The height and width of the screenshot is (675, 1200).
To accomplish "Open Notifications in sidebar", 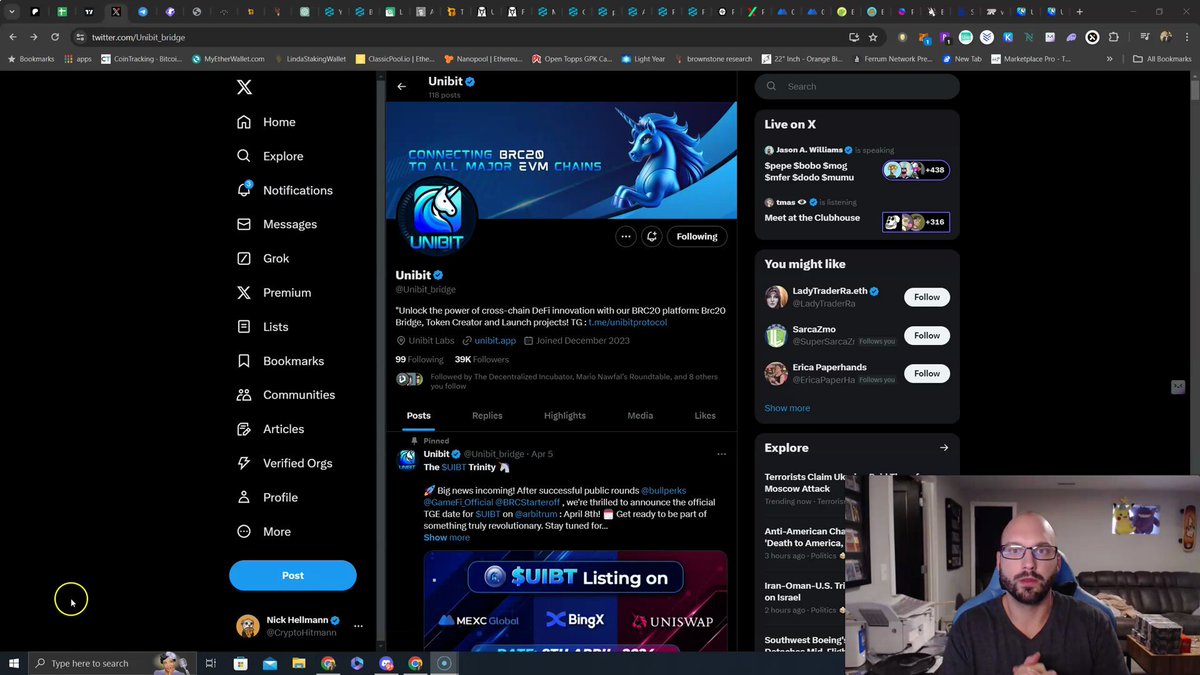I will 285,190.
